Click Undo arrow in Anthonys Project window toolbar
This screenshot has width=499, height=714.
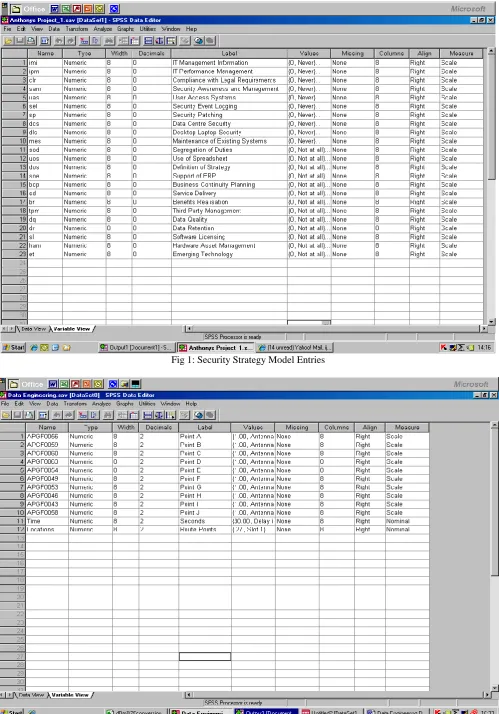click(x=59, y=41)
